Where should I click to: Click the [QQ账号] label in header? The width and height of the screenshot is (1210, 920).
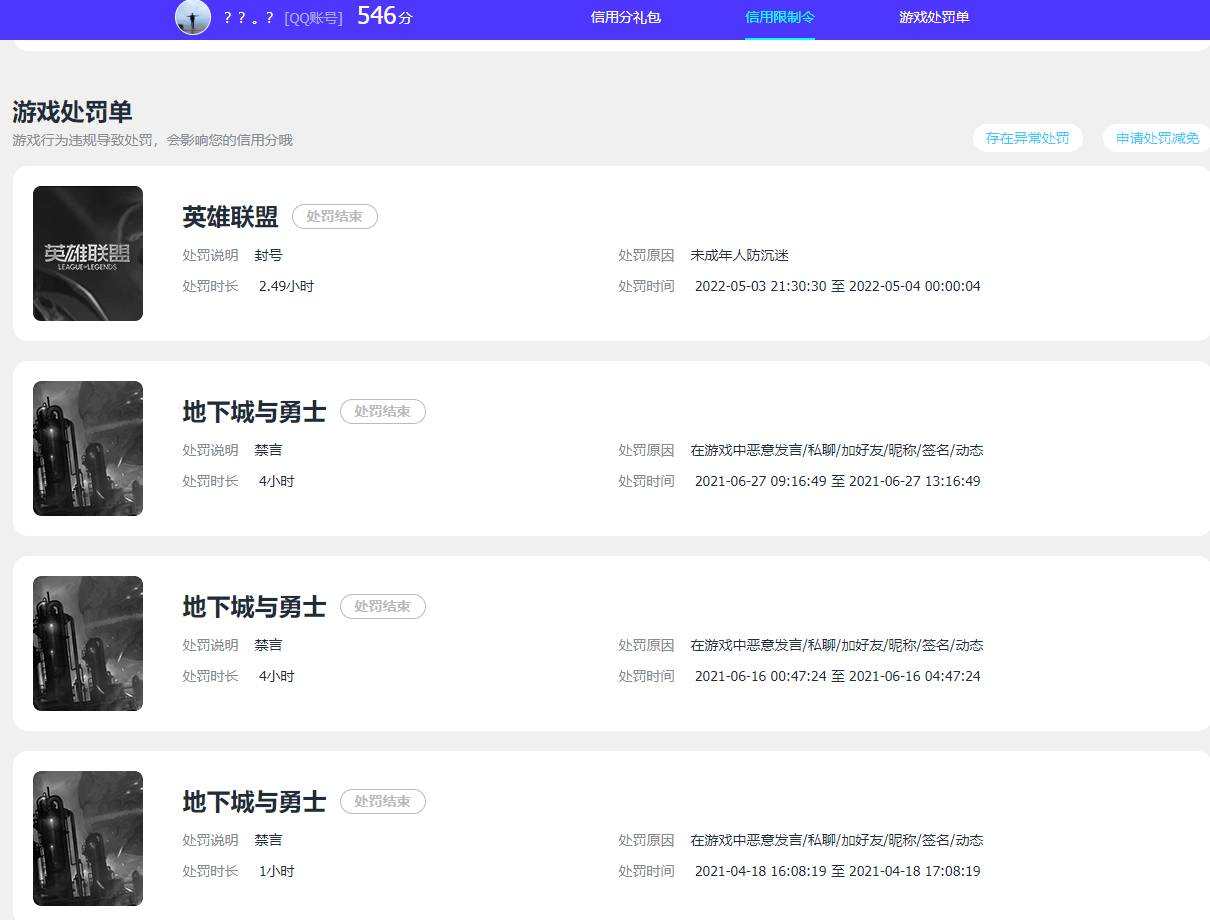pos(313,18)
